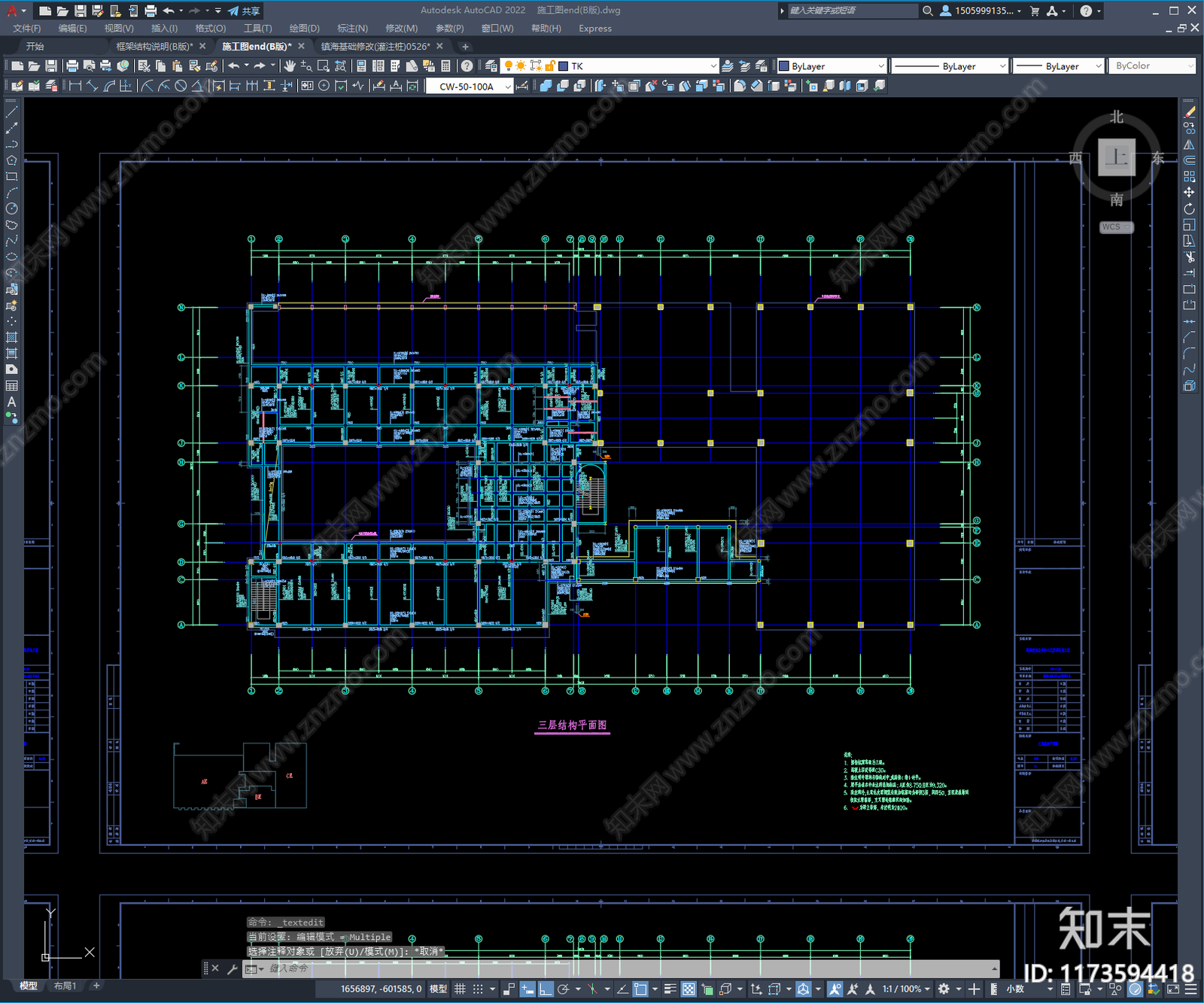Click the 上 top face of ViewCube
1204x1003 pixels.
tap(1117, 157)
